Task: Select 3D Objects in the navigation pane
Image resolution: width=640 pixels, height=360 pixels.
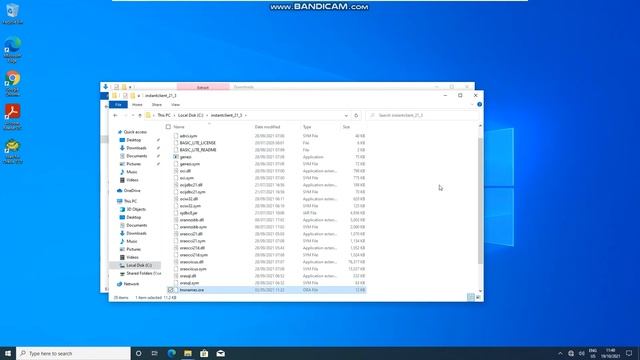Action: pyautogui.click(x=136, y=209)
